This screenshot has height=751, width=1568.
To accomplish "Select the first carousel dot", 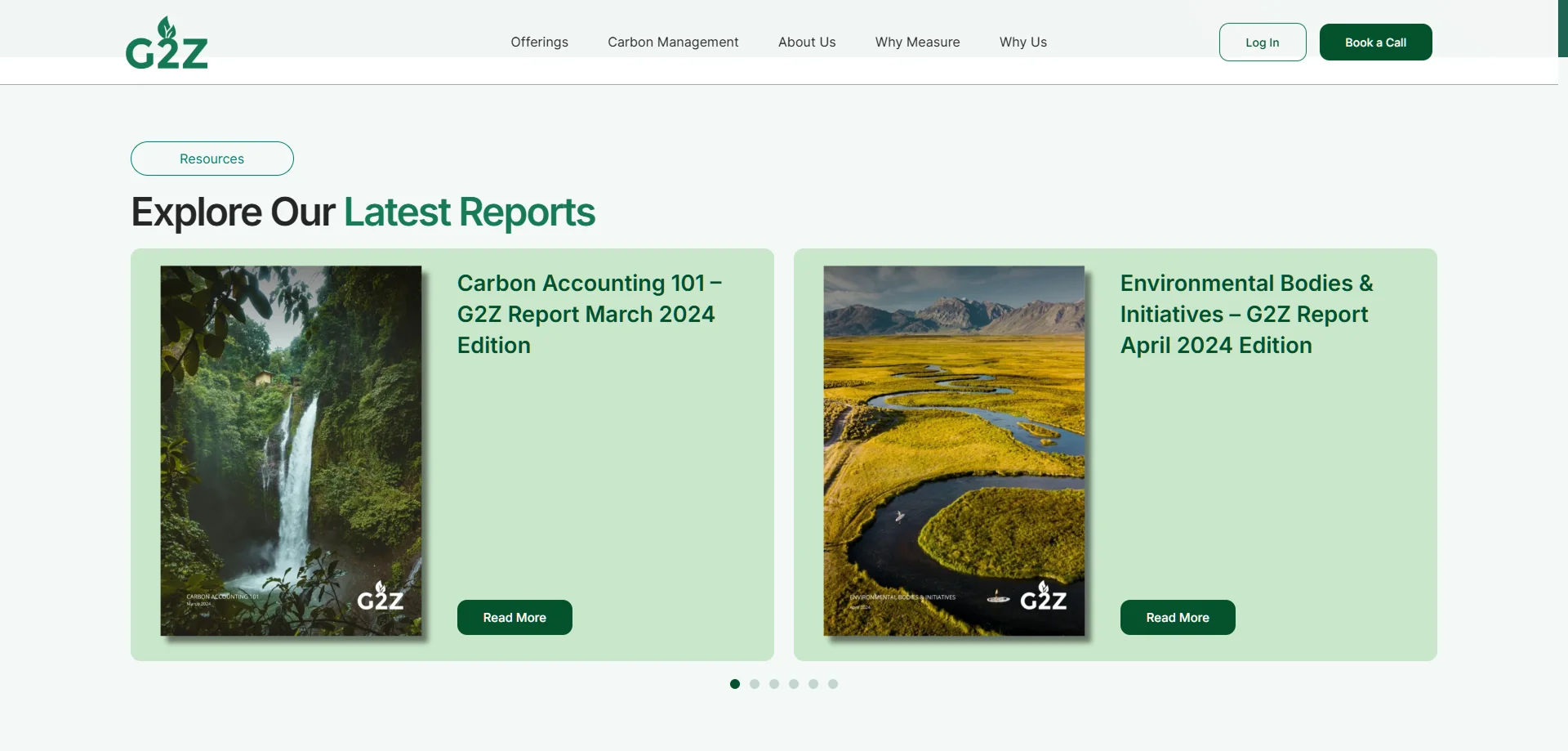I will [x=735, y=684].
